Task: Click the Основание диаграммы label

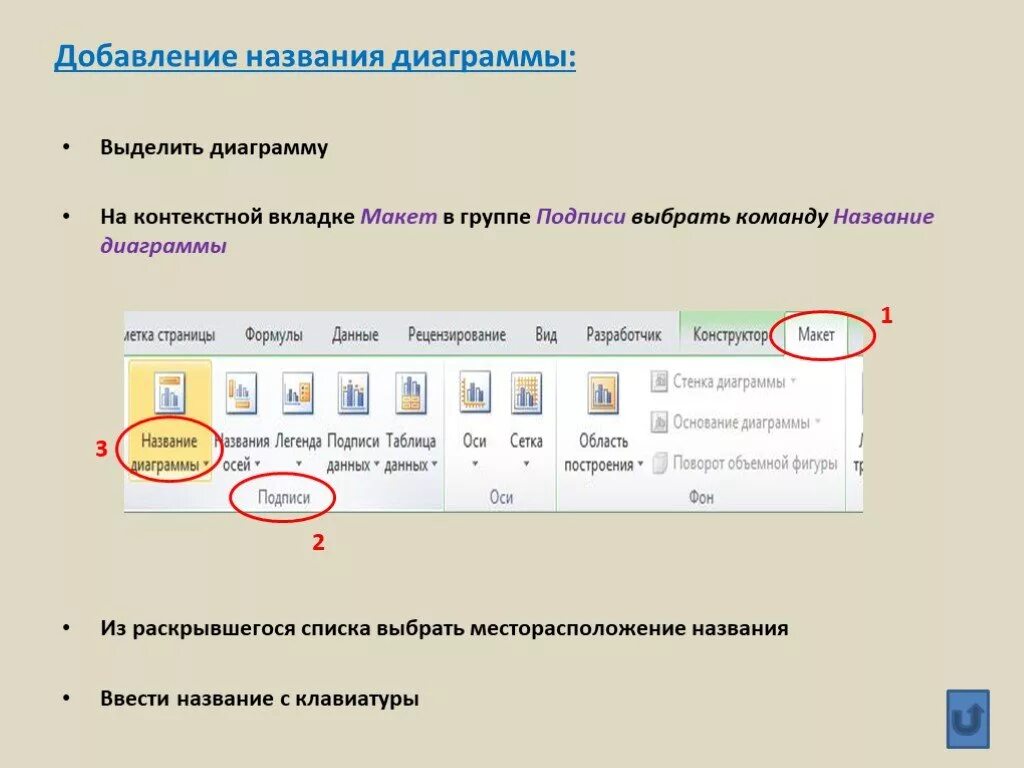Action: coord(741,423)
